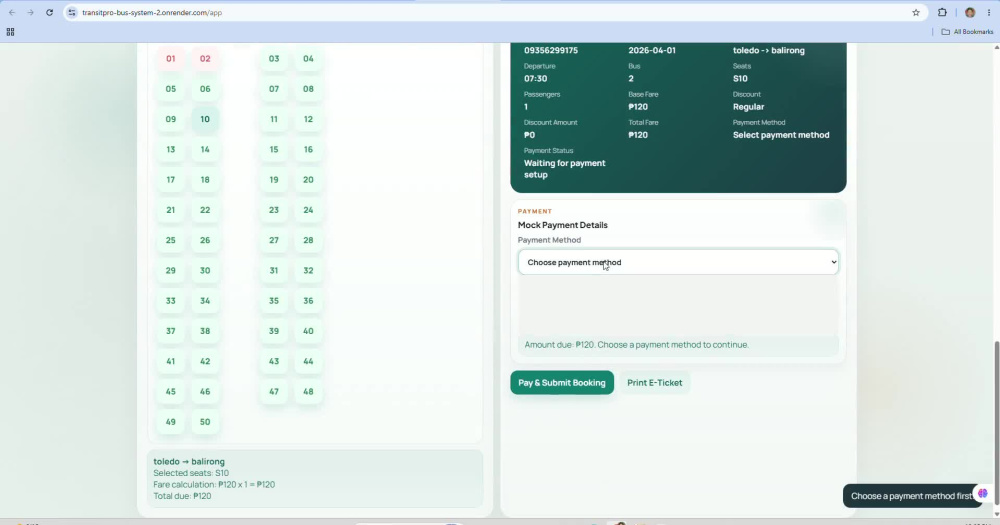This screenshot has height=525, width=1000.
Task: Select seat 36
Action: click(x=308, y=301)
